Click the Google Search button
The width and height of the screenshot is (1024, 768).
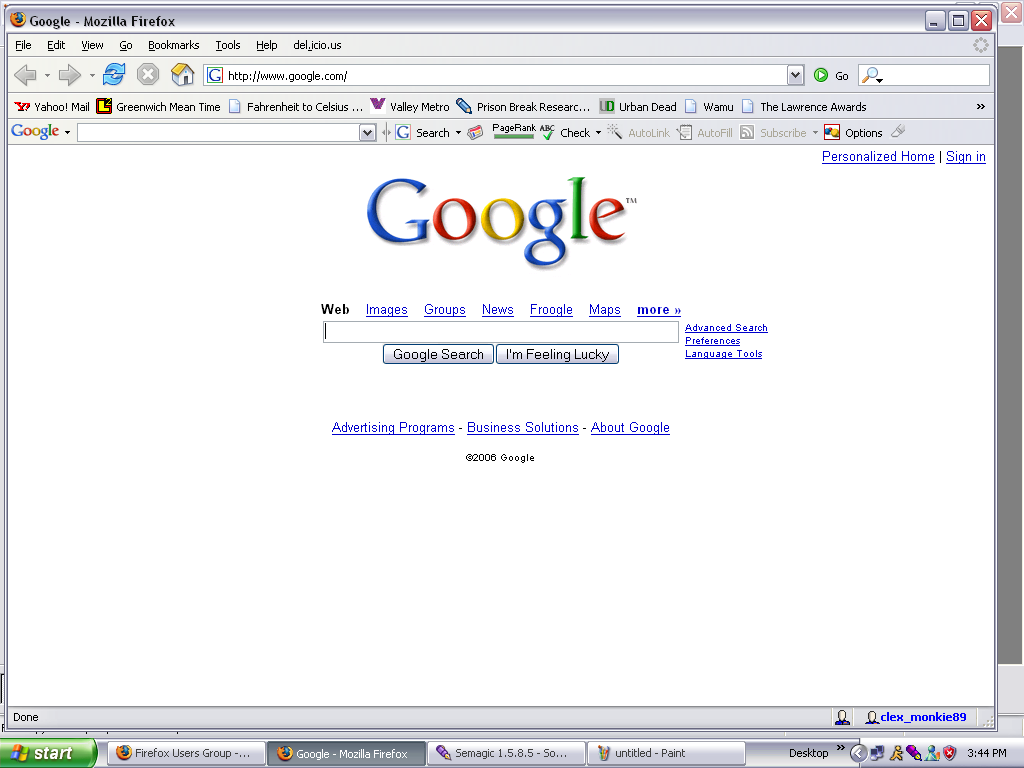point(438,354)
